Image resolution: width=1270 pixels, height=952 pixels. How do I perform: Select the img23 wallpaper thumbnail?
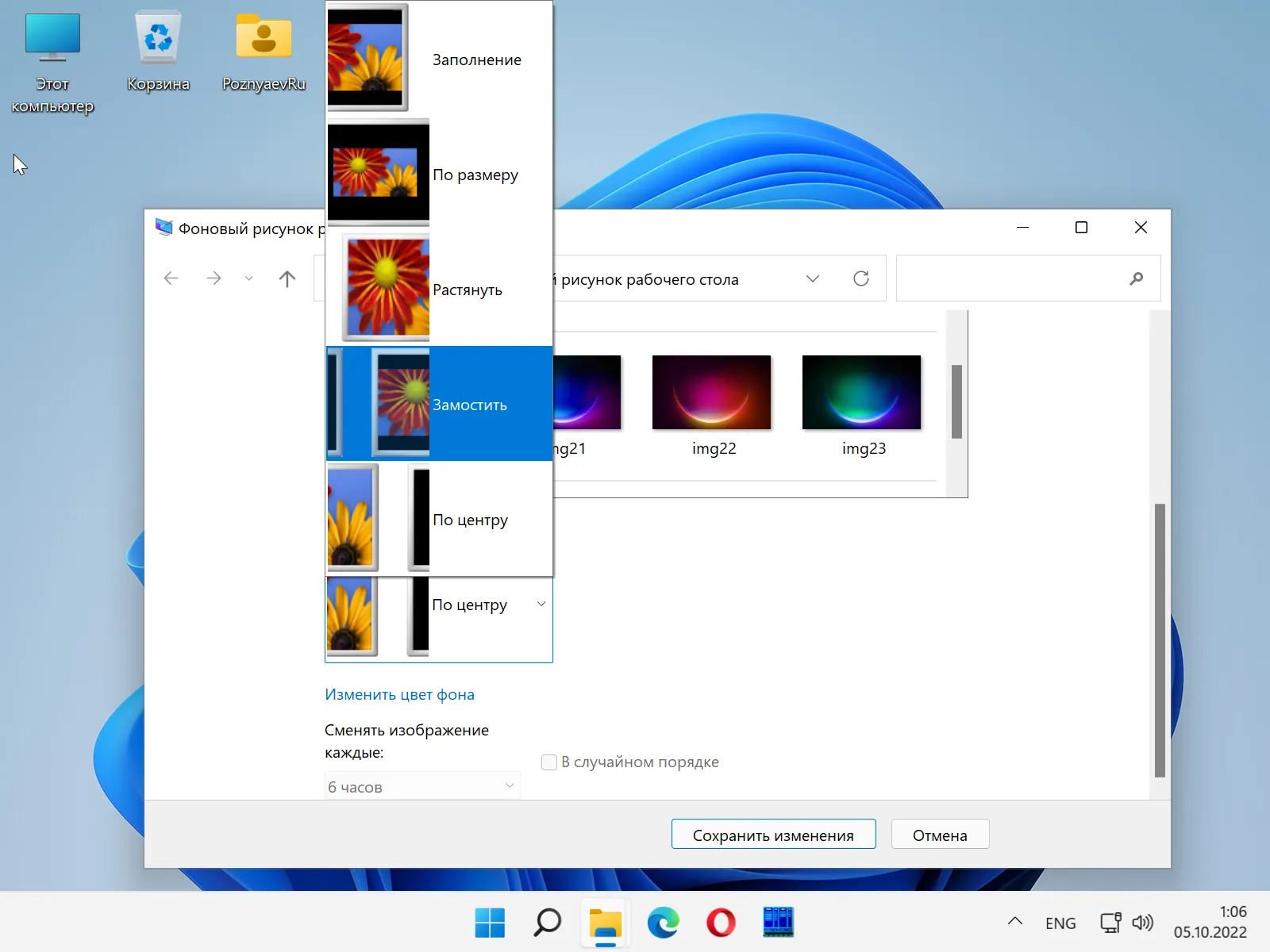[862, 393]
